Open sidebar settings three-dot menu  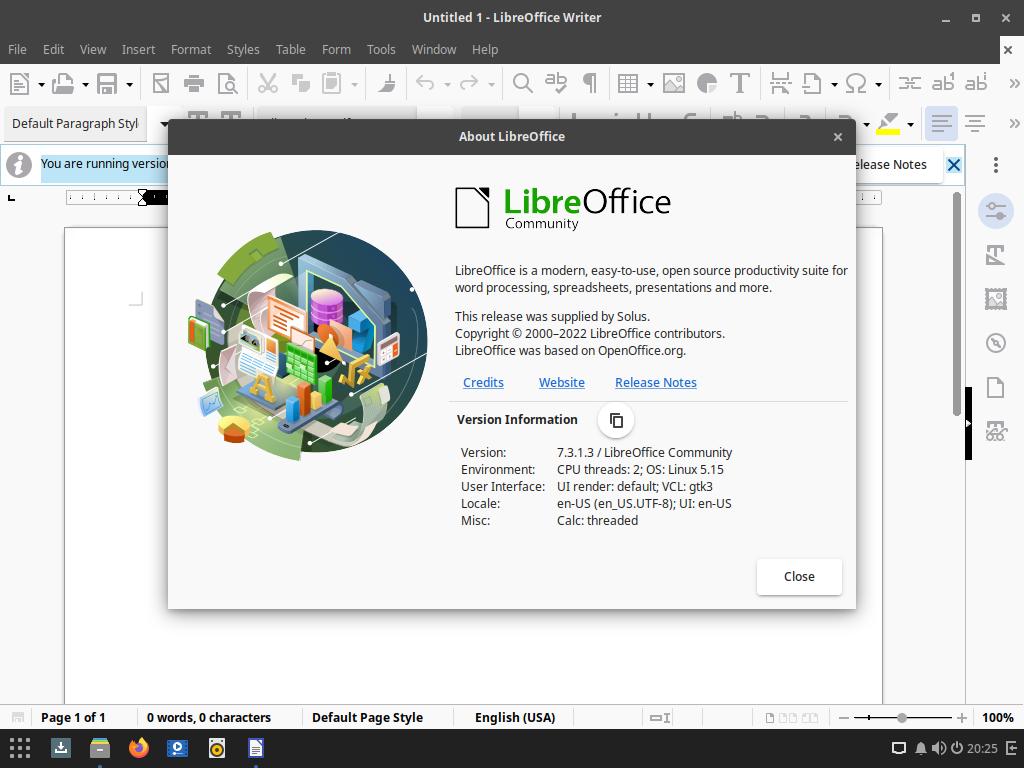click(996, 165)
